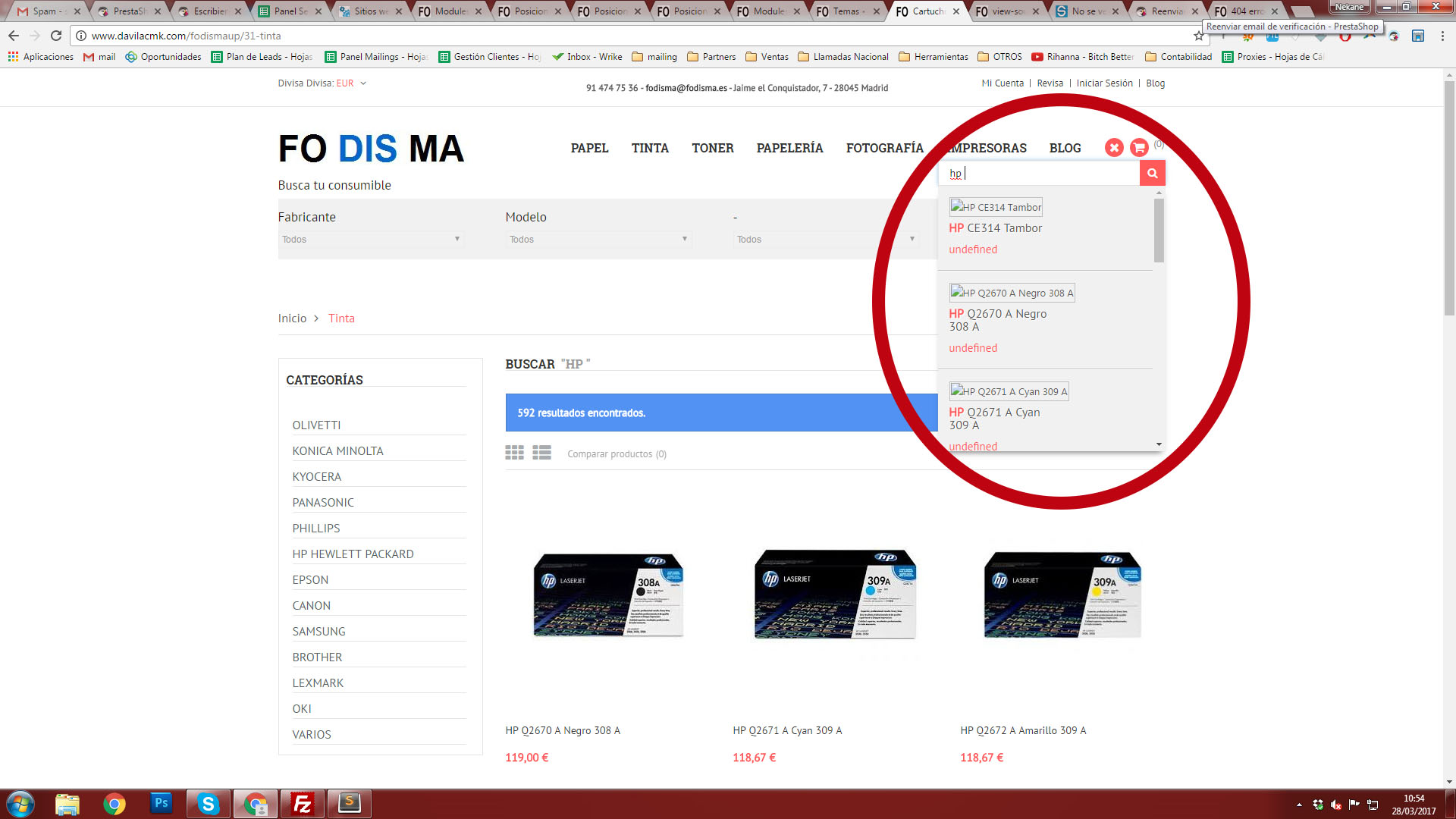The width and height of the screenshot is (1456, 819).
Task: Open Chrome menu three dots
Action: [x=1442, y=36]
